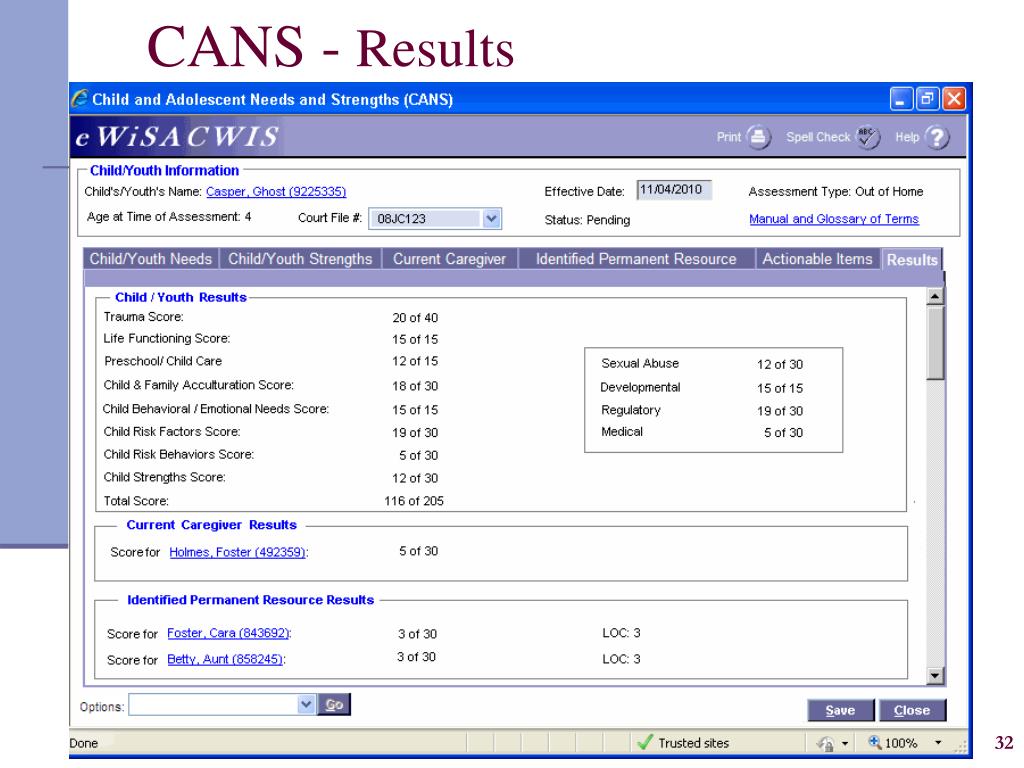Viewport: 1024px width, 768px height.
Task: Restore down the CANS window
Action: (x=927, y=99)
